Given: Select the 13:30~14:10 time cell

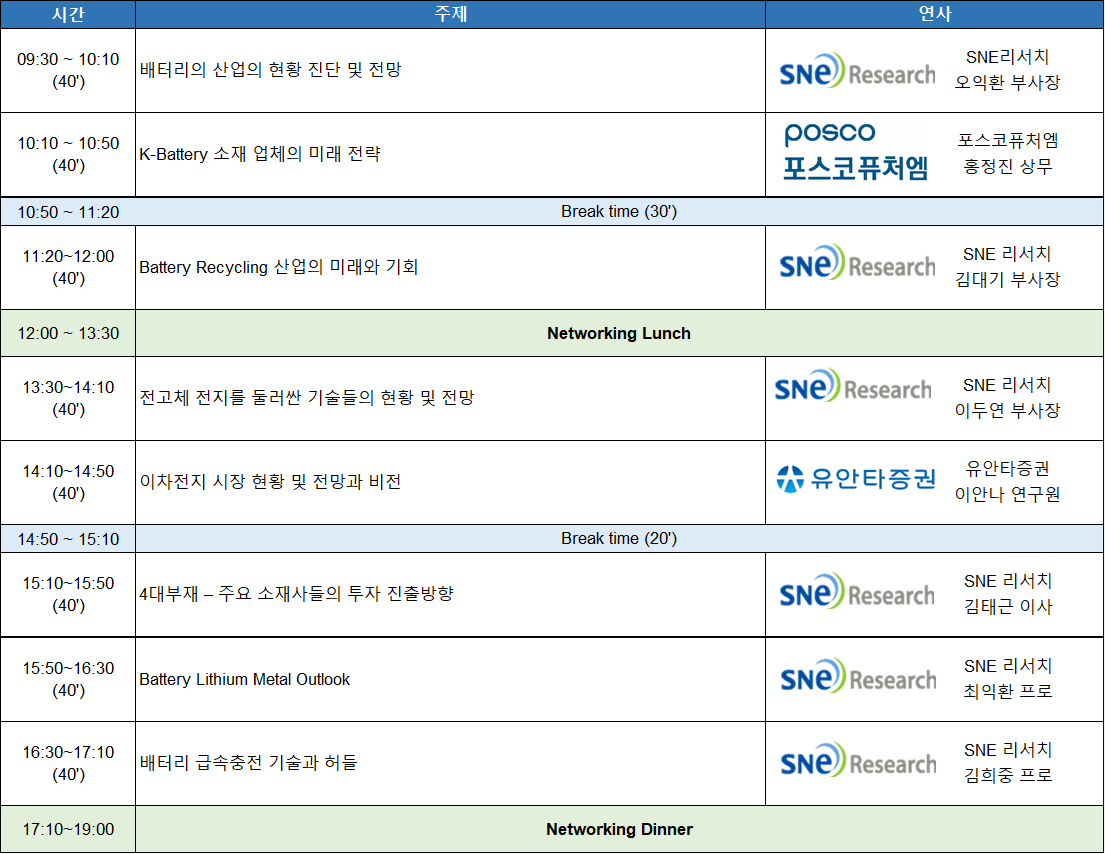Looking at the screenshot, I should point(68,398).
